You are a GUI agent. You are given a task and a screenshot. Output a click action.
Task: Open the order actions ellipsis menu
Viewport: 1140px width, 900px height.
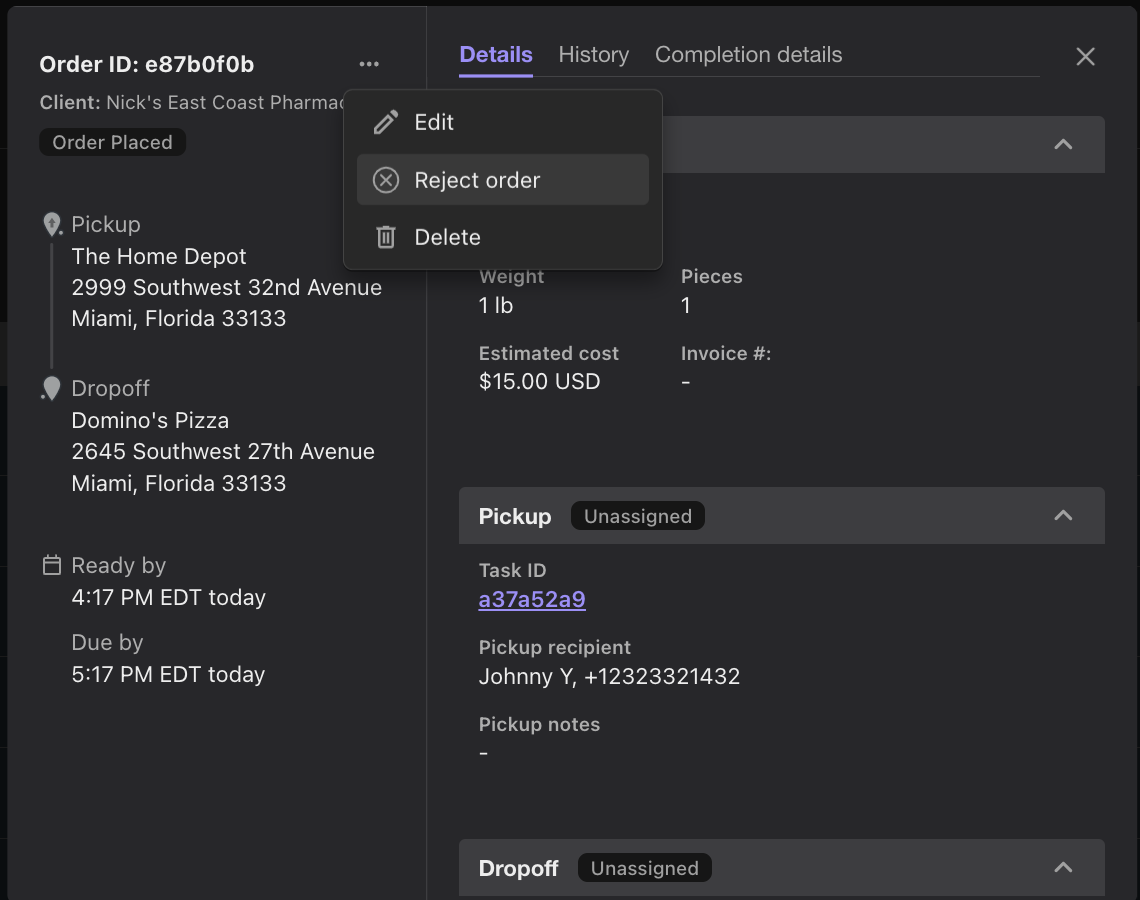[369, 63]
